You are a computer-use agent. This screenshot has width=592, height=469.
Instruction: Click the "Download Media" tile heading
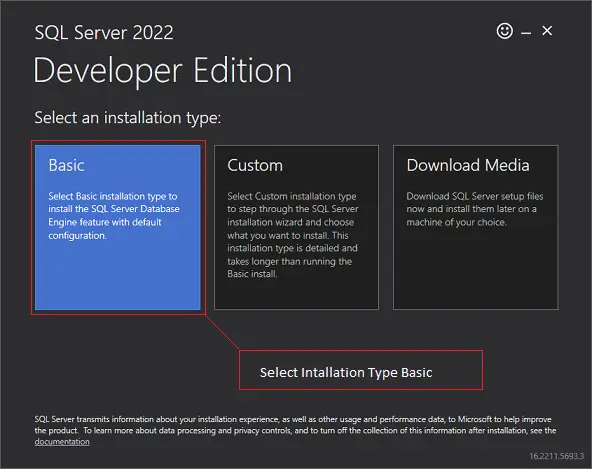pos(468,165)
